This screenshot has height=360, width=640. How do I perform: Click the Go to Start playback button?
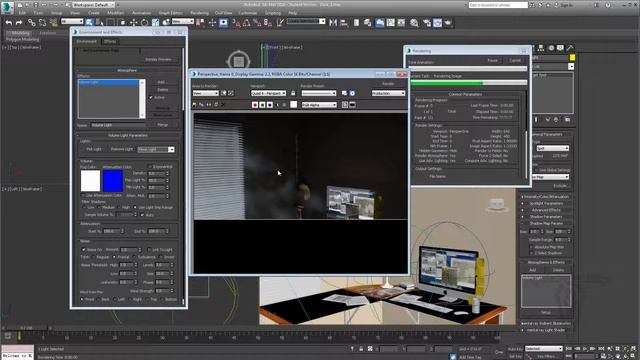coord(569,349)
